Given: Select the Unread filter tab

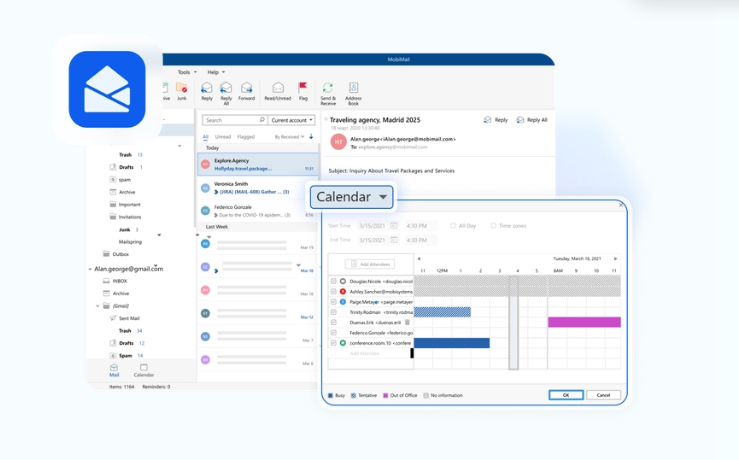Looking at the screenshot, I should click(223, 137).
